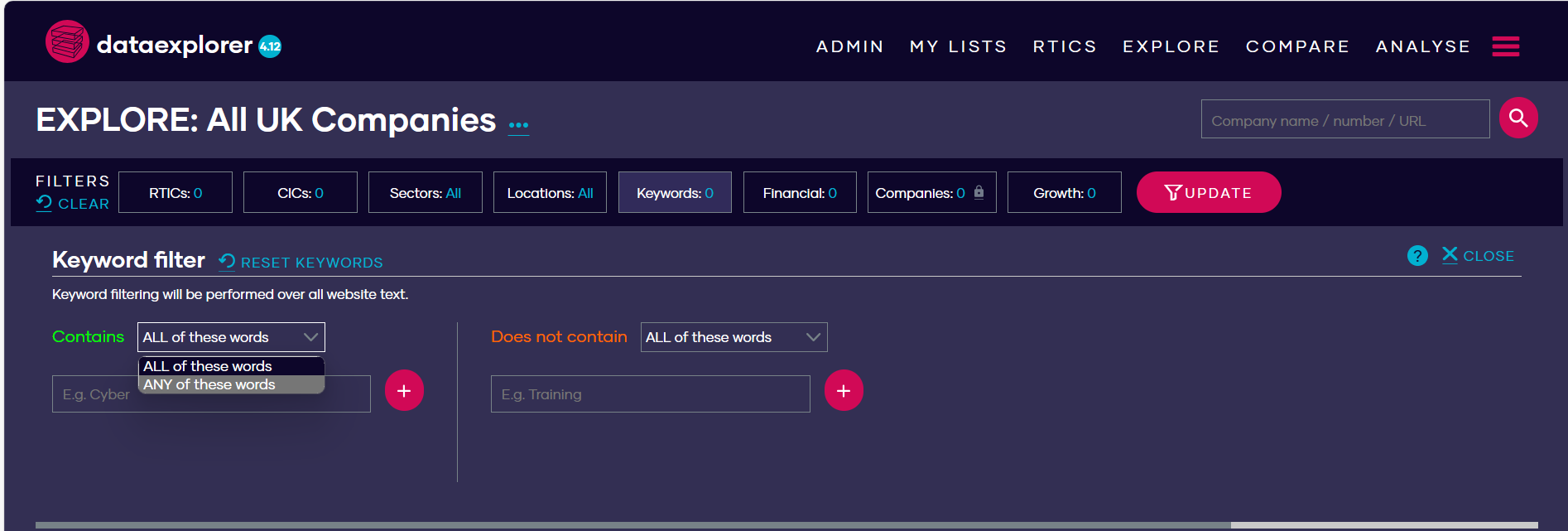Navigate to EXPLORE
This screenshot has width=1568, height=531.
pos(1171,46)
